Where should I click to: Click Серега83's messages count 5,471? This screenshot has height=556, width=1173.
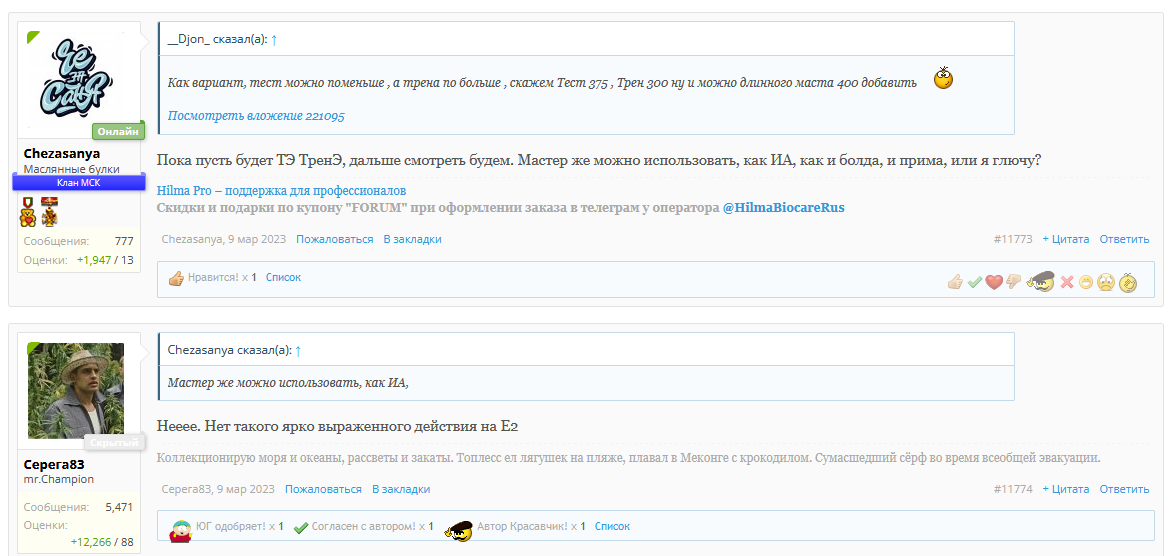coord(119,507)
